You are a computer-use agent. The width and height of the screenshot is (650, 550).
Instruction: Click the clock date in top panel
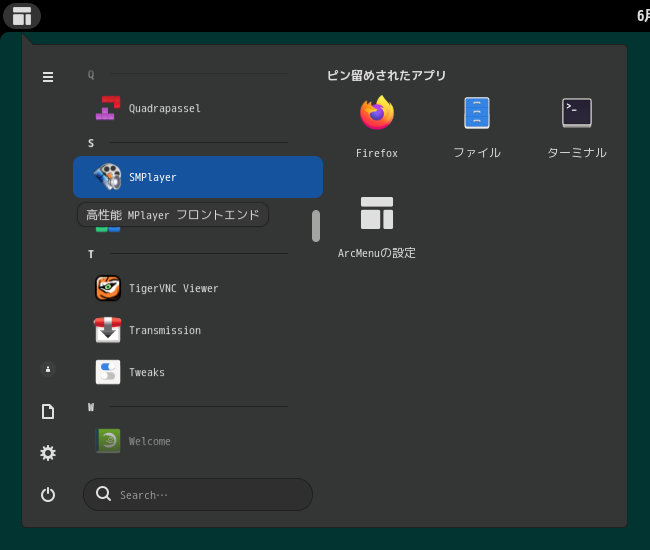tap(643, 16)
